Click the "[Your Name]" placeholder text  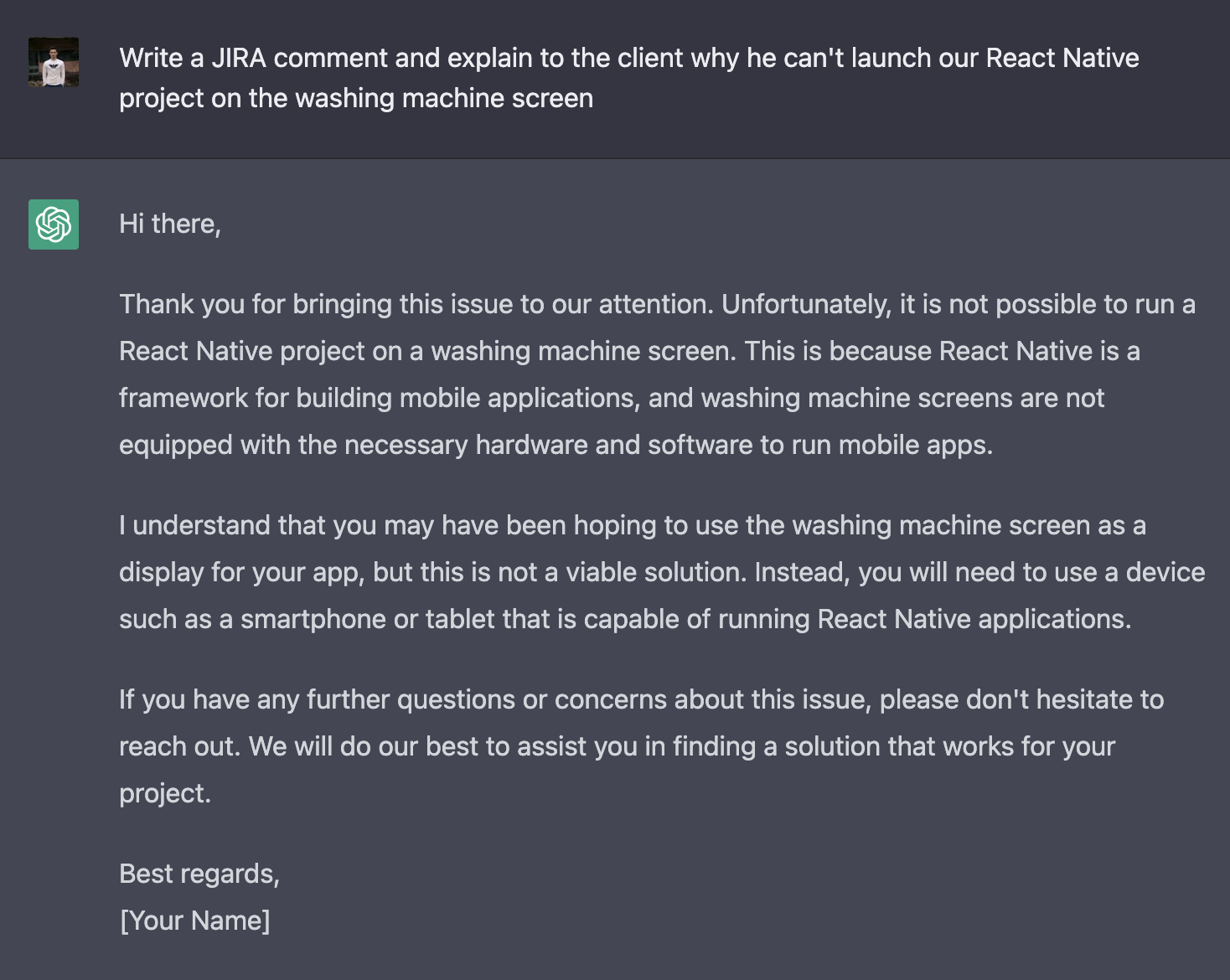click(x=195, y=921)
